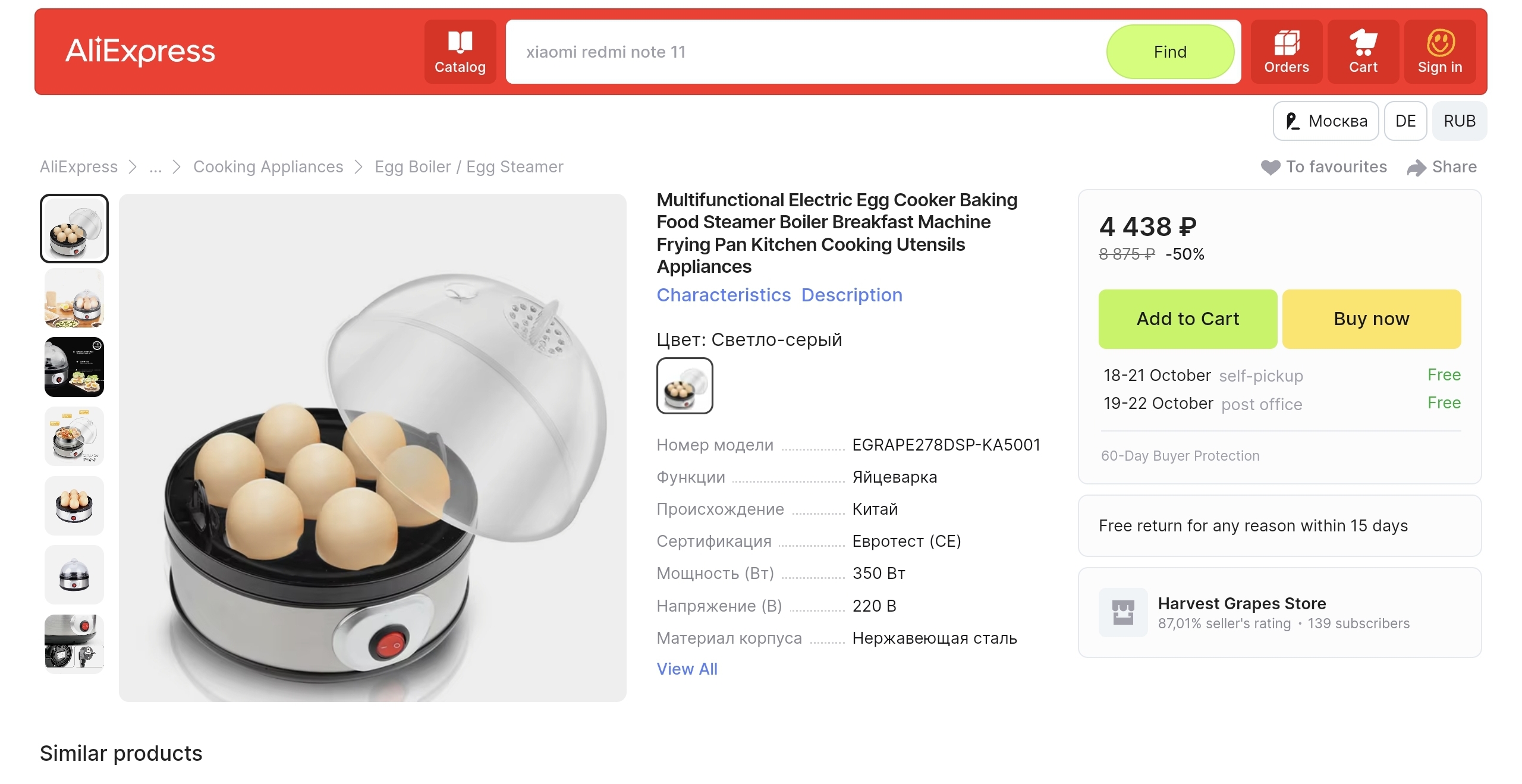Open the RUB currency selector
1522x784 pixels.
point(1459,121)
